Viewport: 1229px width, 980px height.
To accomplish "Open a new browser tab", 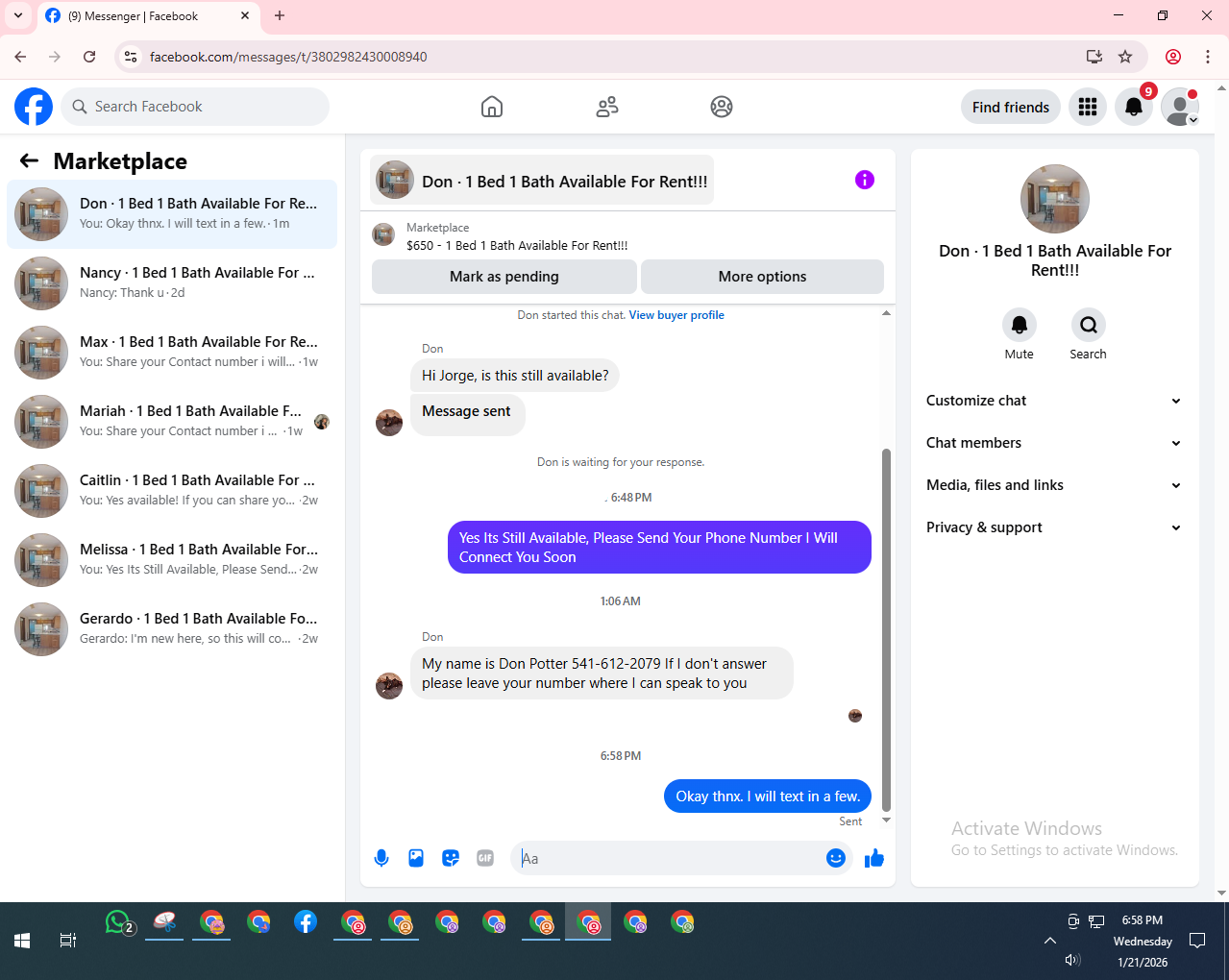I will point(280,15).
